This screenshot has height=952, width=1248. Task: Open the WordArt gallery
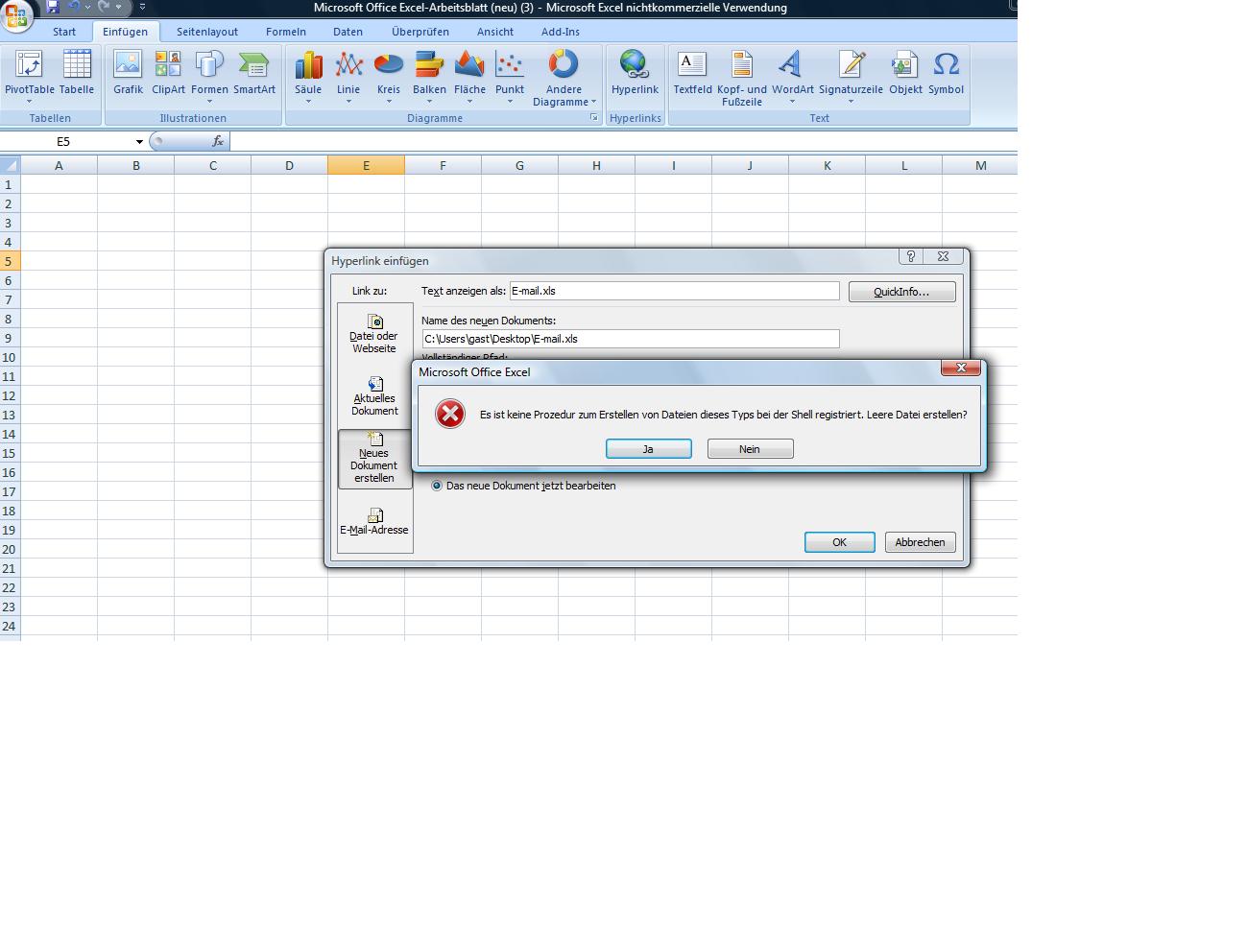792,77
